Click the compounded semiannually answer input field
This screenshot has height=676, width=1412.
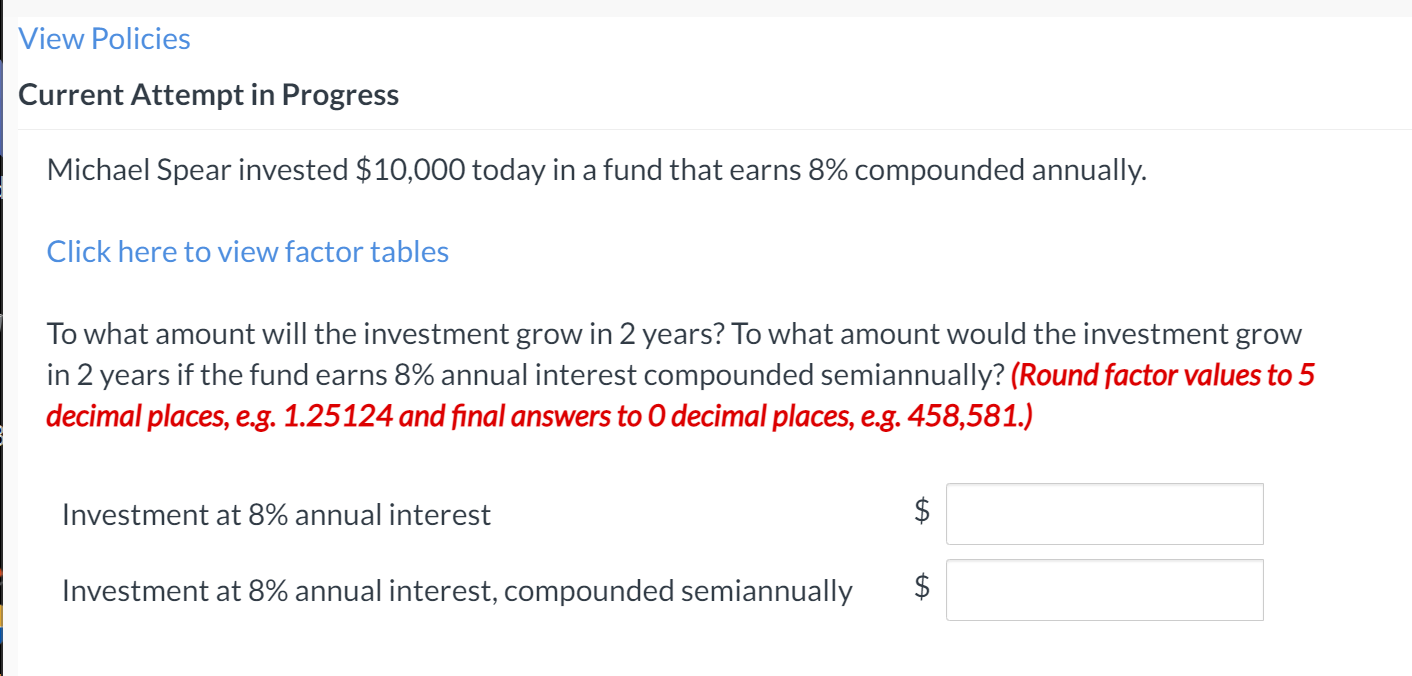[1103, 589]
